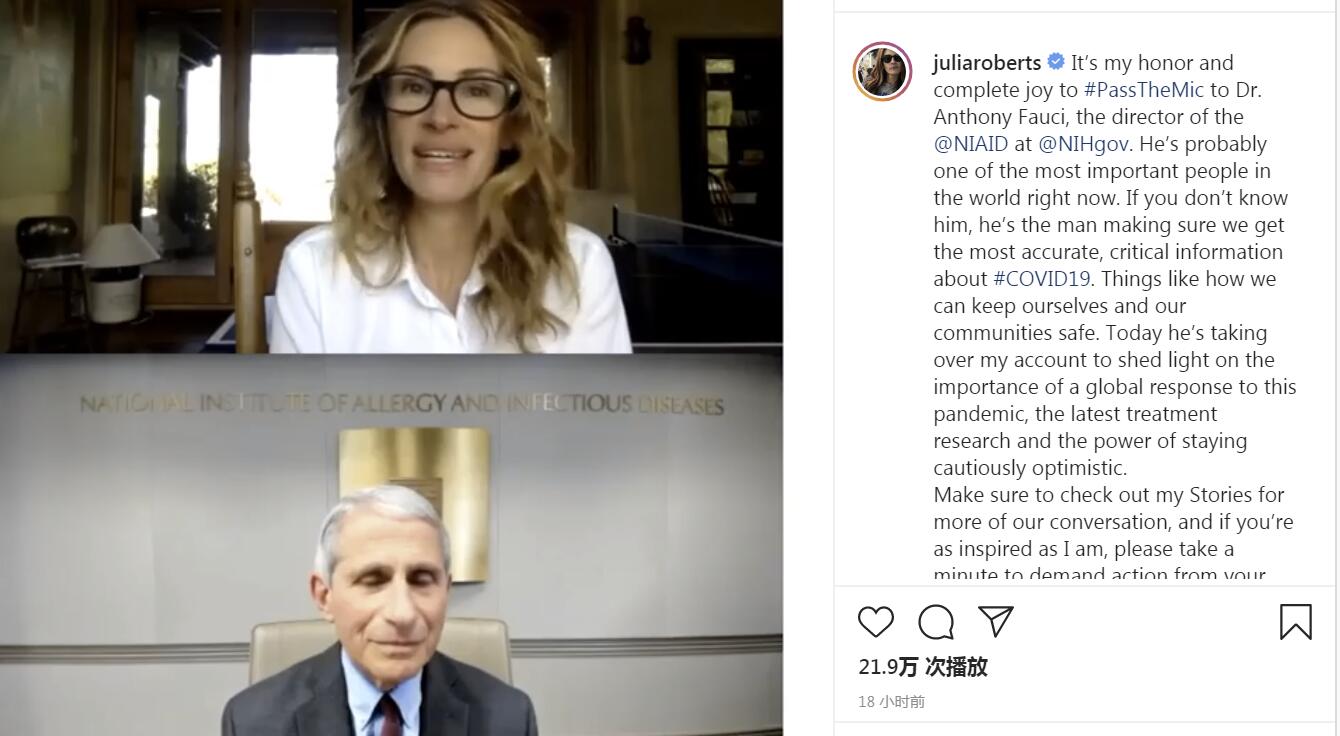Open the juliaroberts username link
This screenshot has width=1340, height=736.
tap(987, 63)
